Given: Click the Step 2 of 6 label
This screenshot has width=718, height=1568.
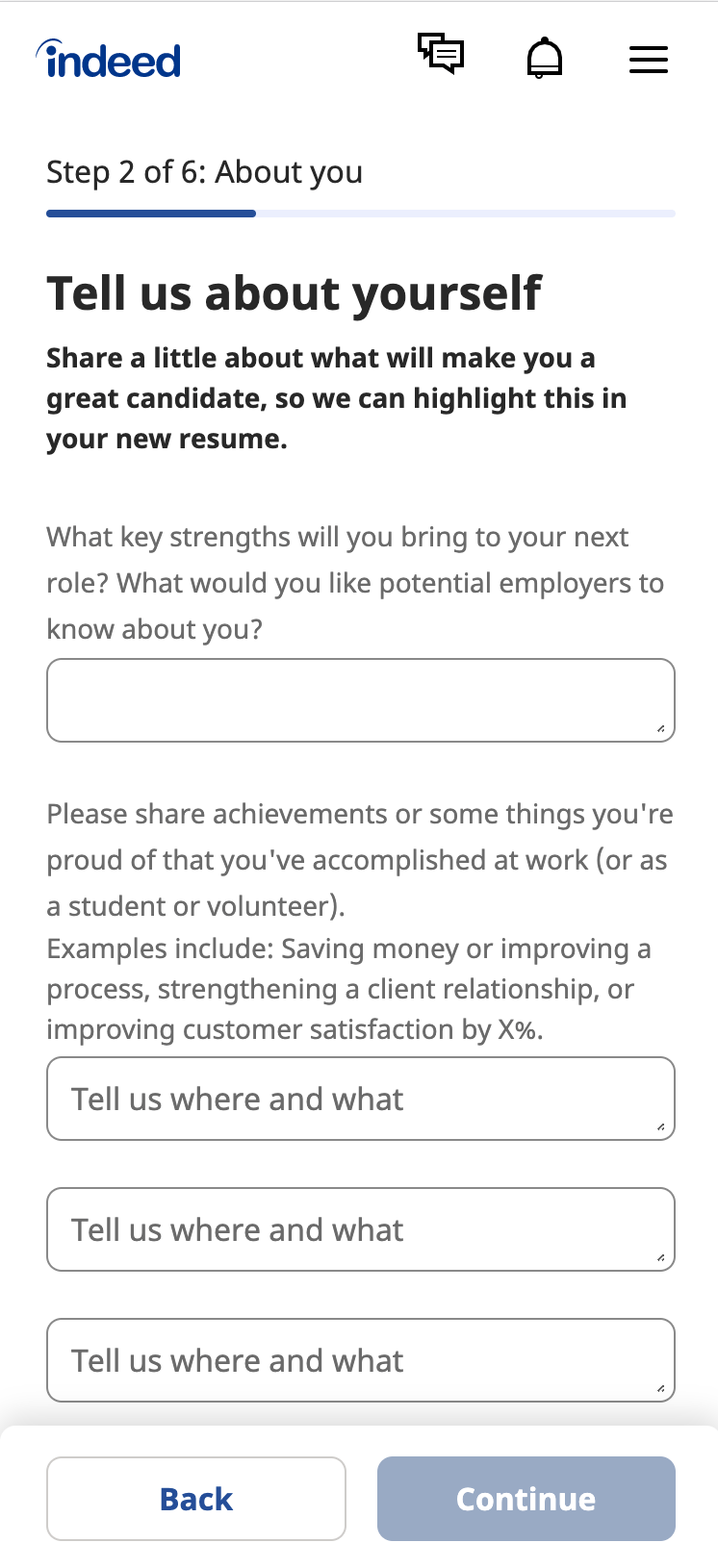Looking at the screenshot, I should tap(204, 172).
